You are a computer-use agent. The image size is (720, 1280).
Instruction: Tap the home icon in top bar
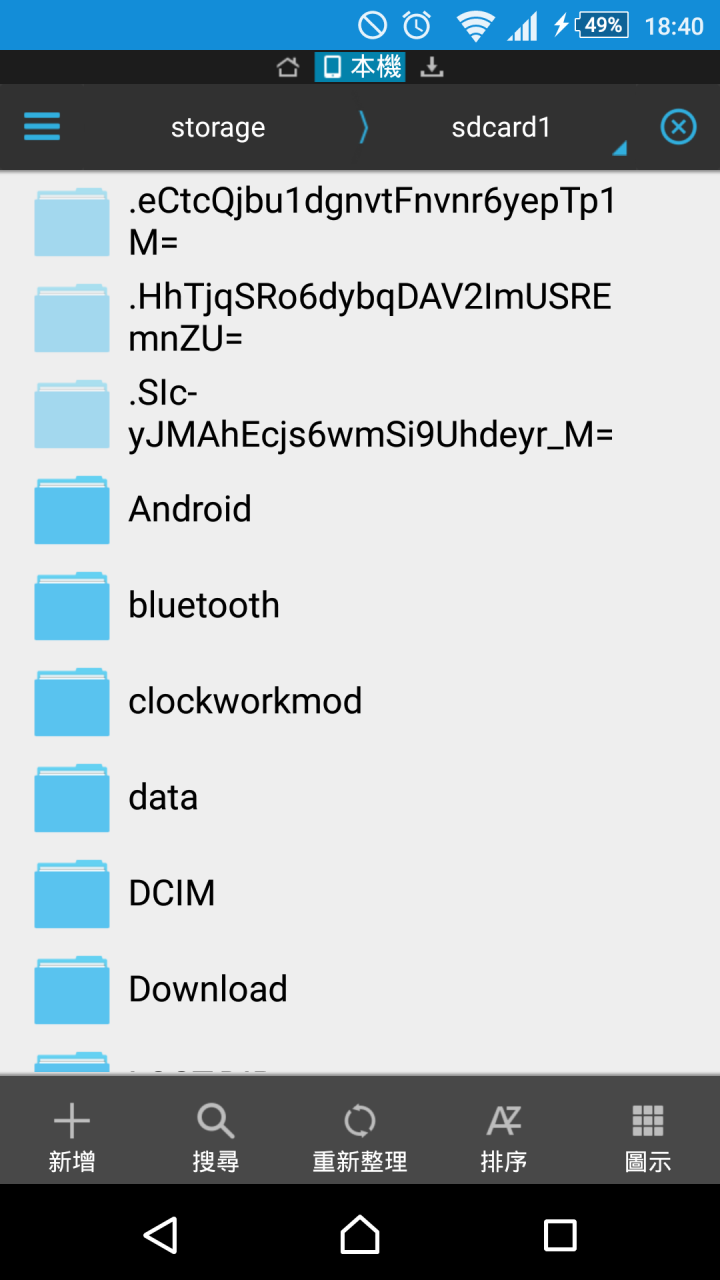point(288,67)
